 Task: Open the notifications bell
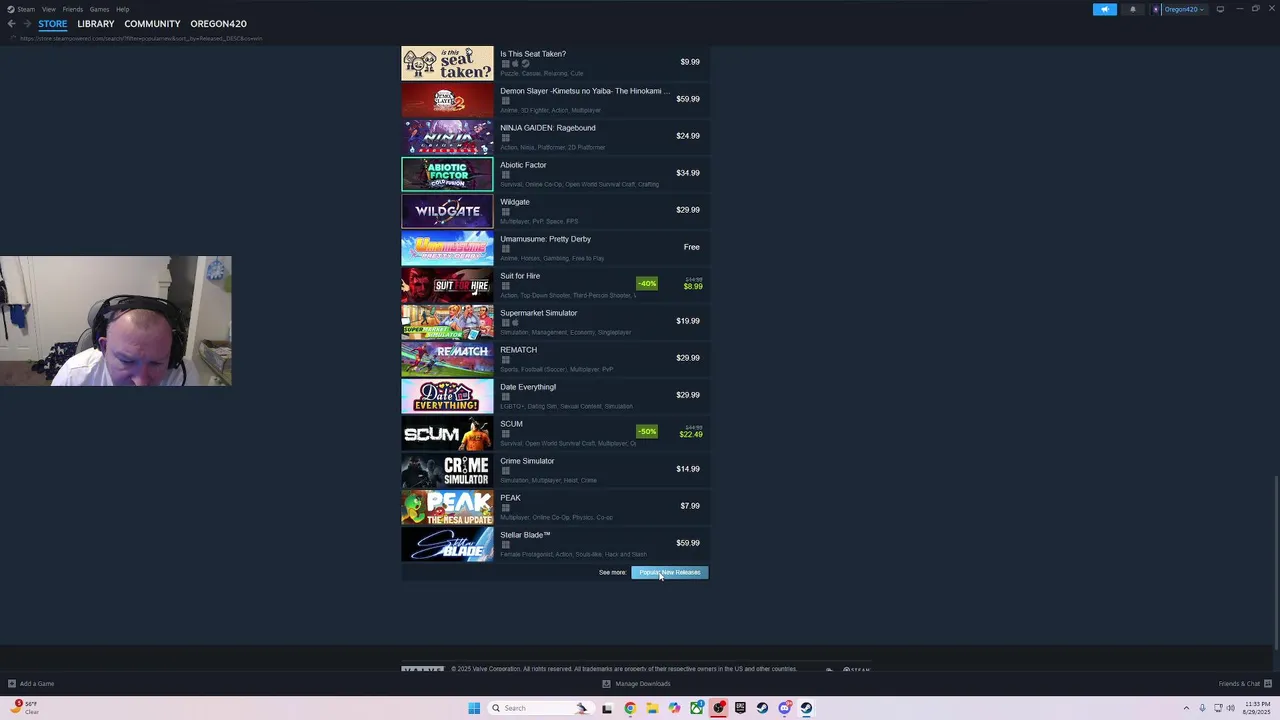[1133, 9]
